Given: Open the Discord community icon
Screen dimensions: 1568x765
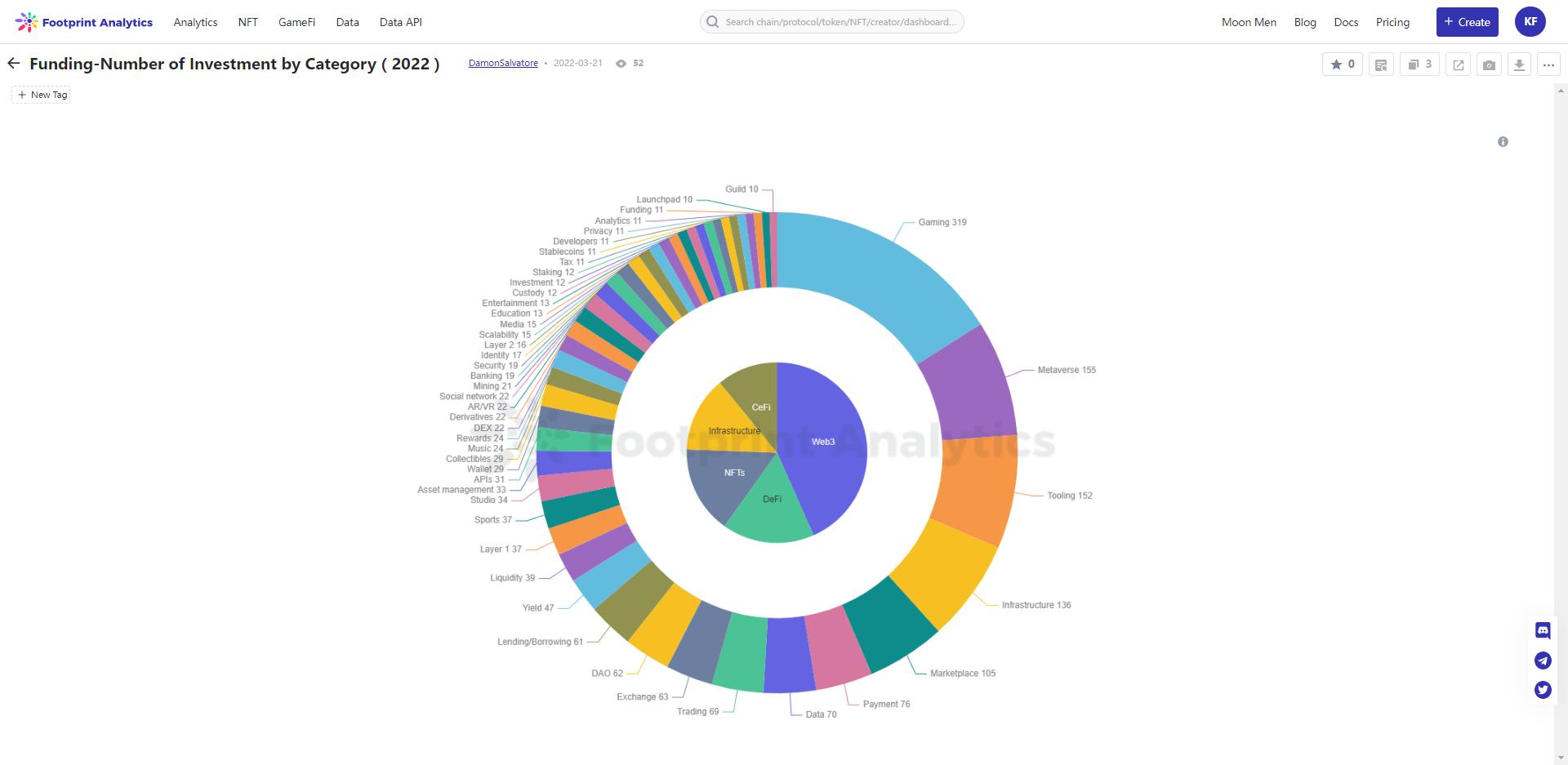Looking at the screenshot, I should tap(1543, 630).
